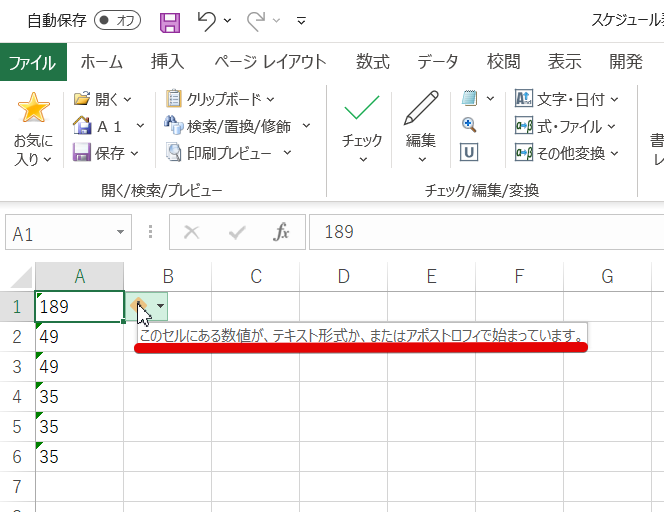This screenshot has height=512, width=664.
Task: Click the formula bar Enter checkmark
Action: pos(237,232)
